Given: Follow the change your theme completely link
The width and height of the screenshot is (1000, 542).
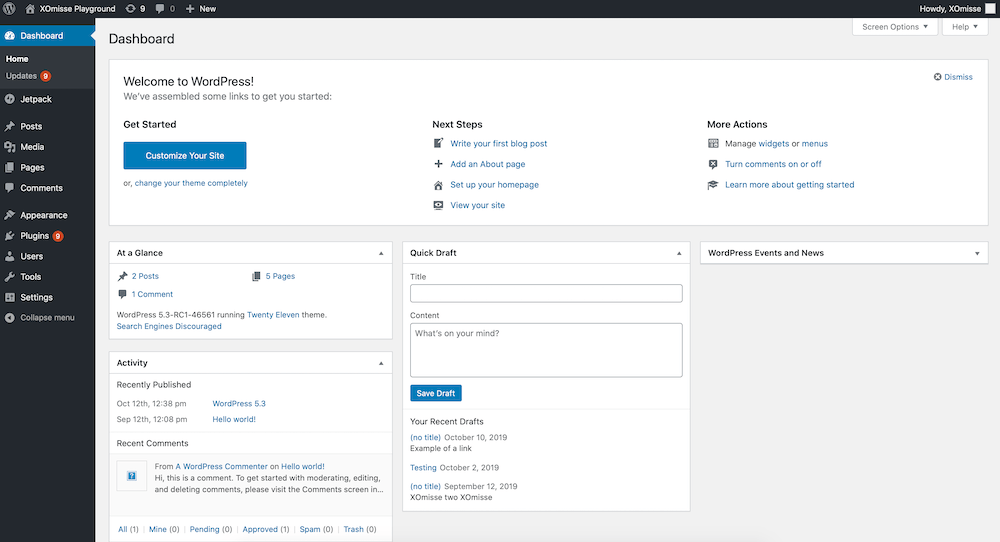Looking at the screenshot, I should click(191, 183).
